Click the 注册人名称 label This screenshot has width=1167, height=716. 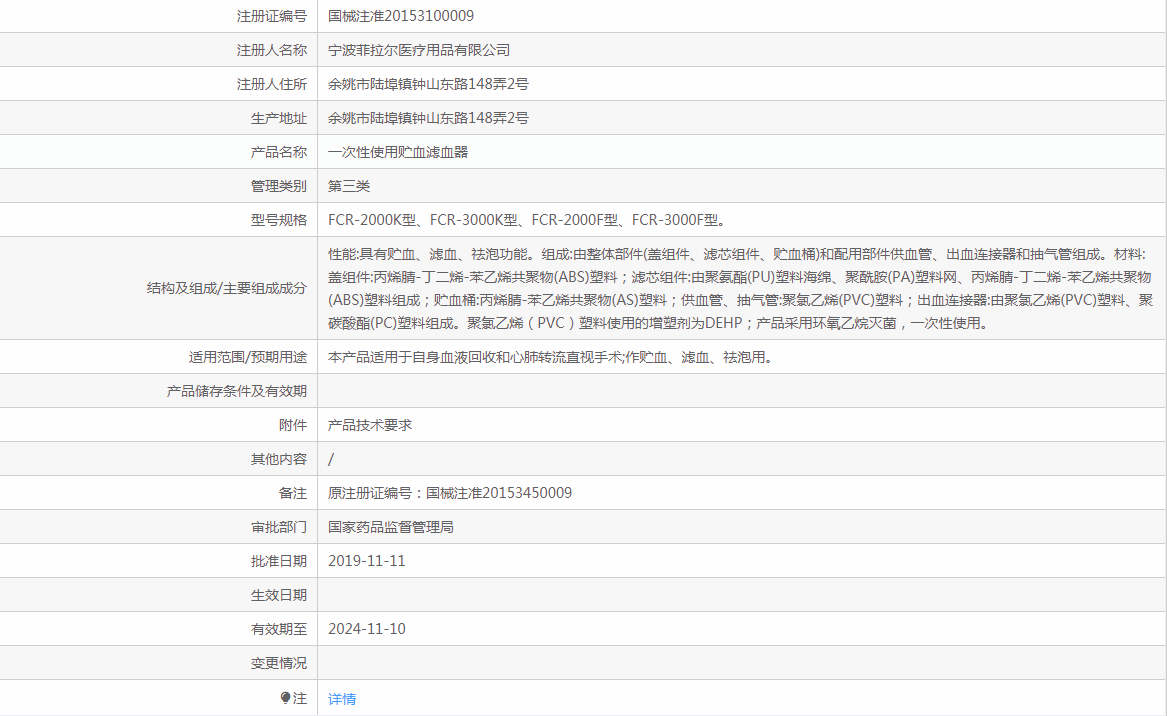click(272, 50)
